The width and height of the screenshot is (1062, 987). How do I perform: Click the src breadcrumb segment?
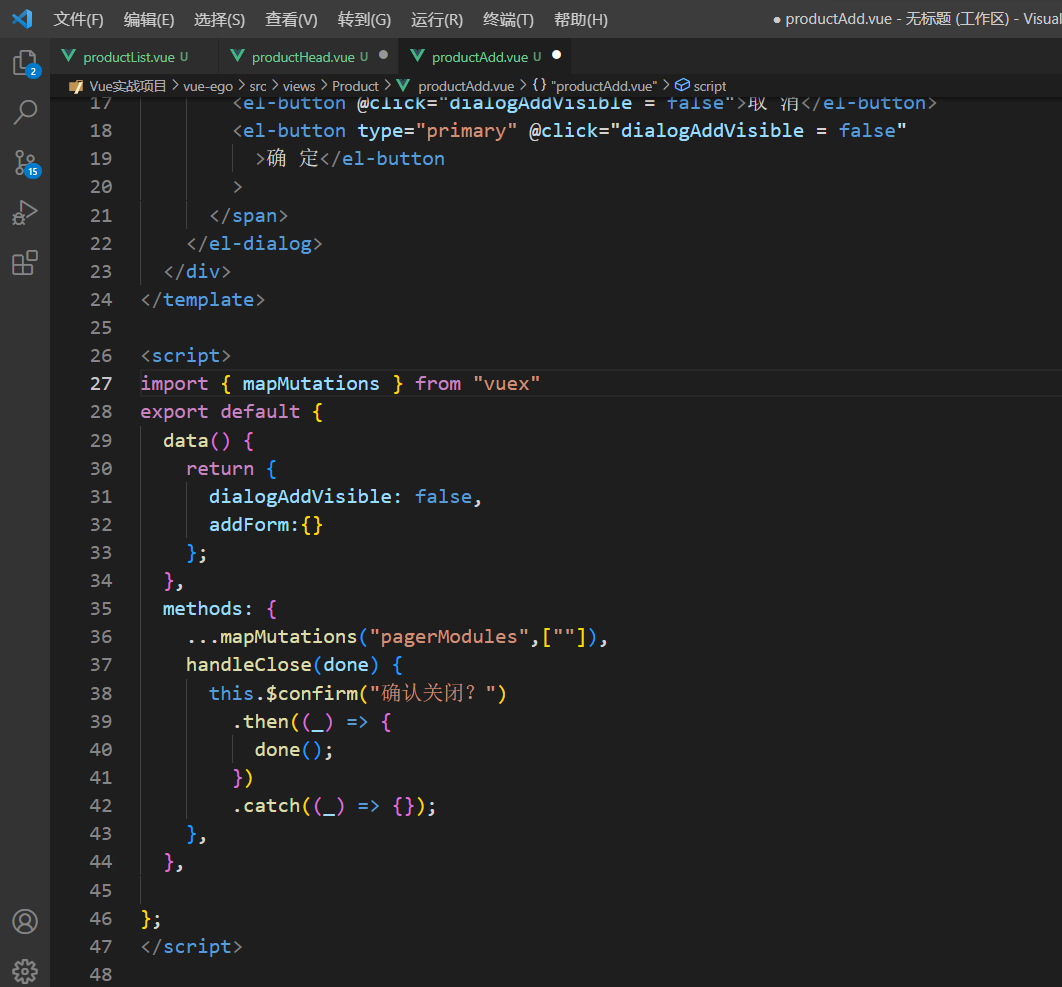point(258,86)
